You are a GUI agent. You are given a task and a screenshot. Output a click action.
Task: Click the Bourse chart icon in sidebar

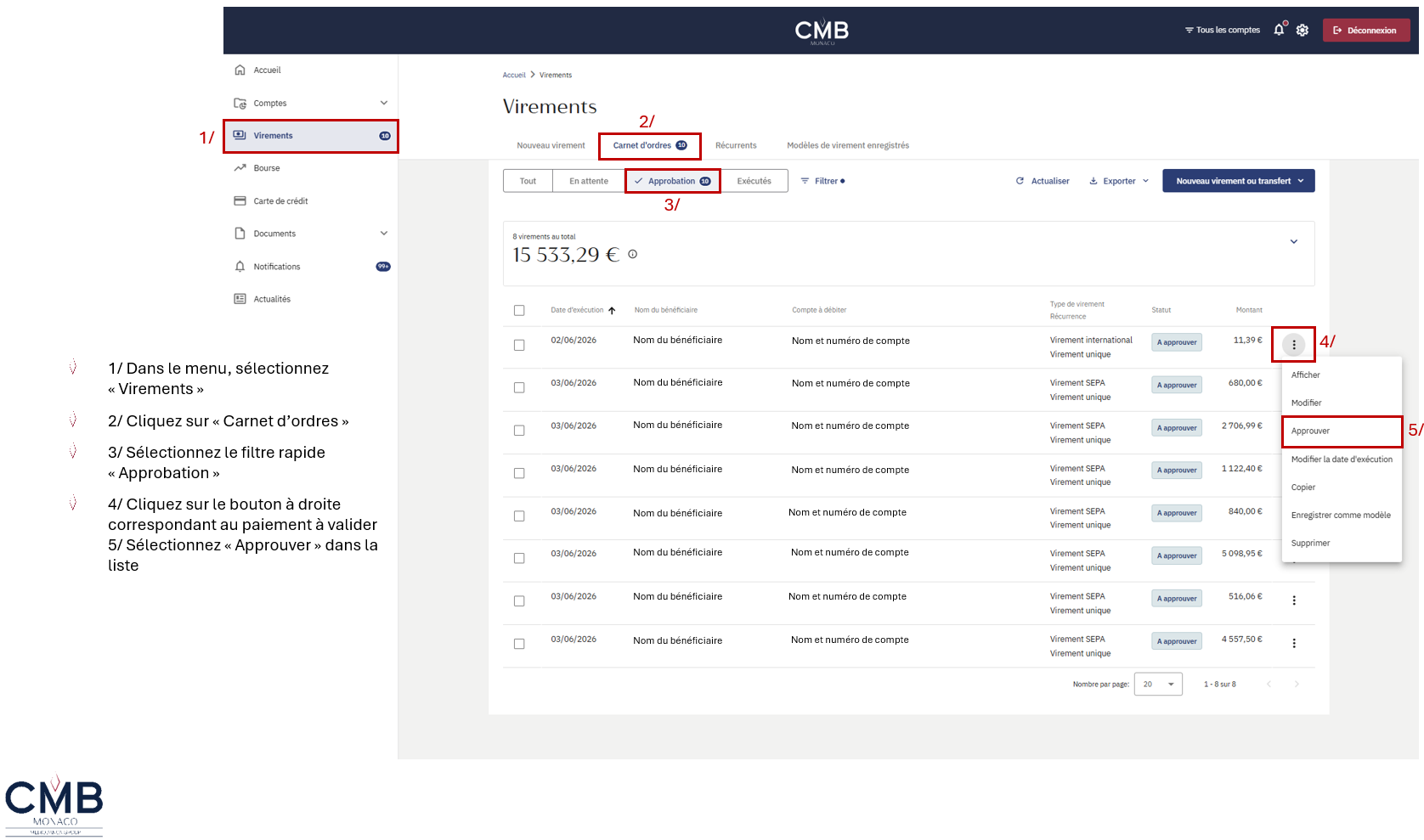point(240,168)
